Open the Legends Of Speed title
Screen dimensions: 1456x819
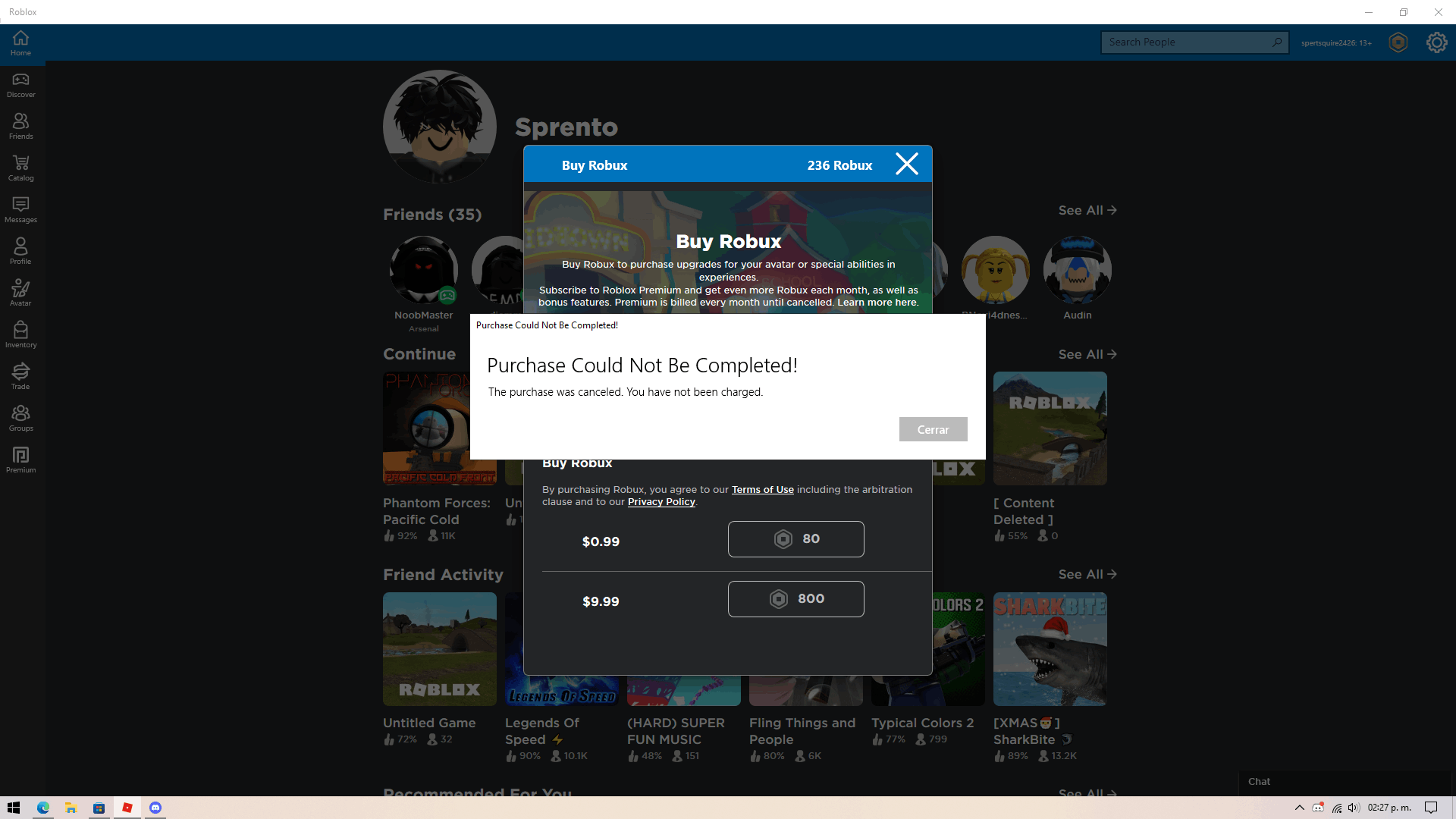coord(542,731)
